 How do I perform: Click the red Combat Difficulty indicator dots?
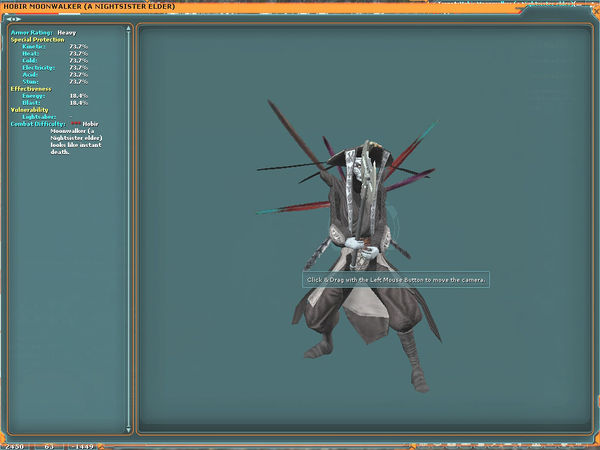coord(76,123)
